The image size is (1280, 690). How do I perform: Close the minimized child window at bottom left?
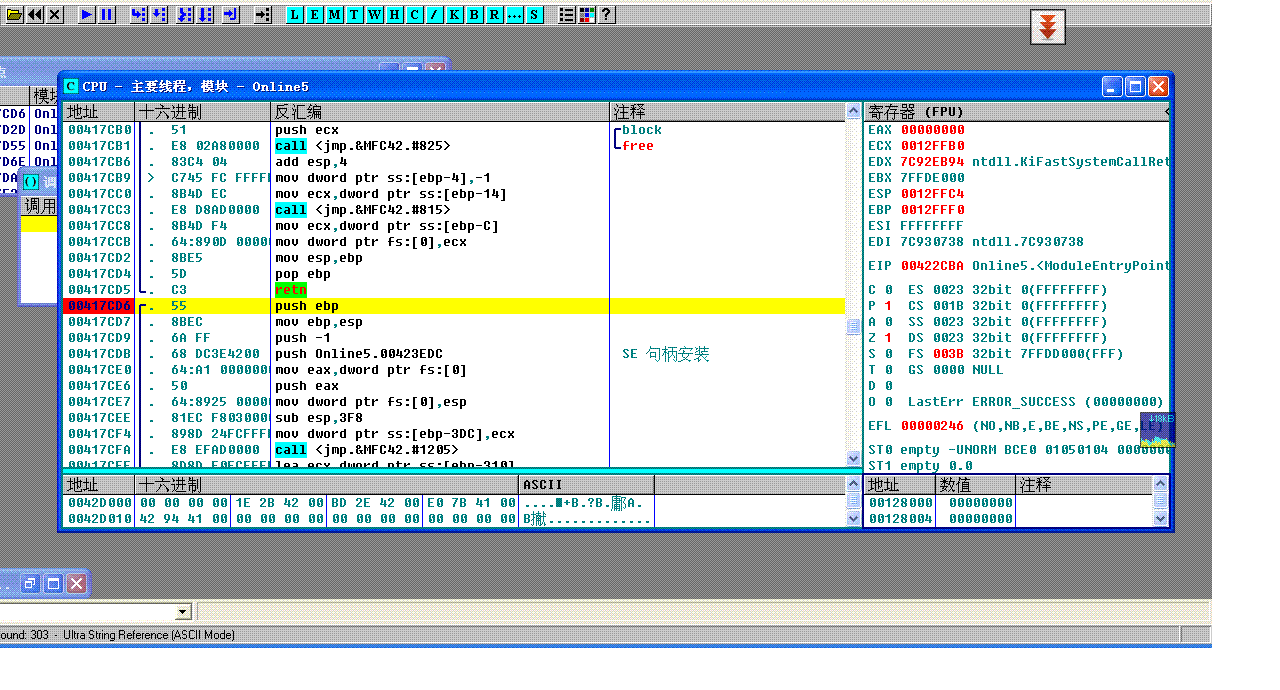76,583
